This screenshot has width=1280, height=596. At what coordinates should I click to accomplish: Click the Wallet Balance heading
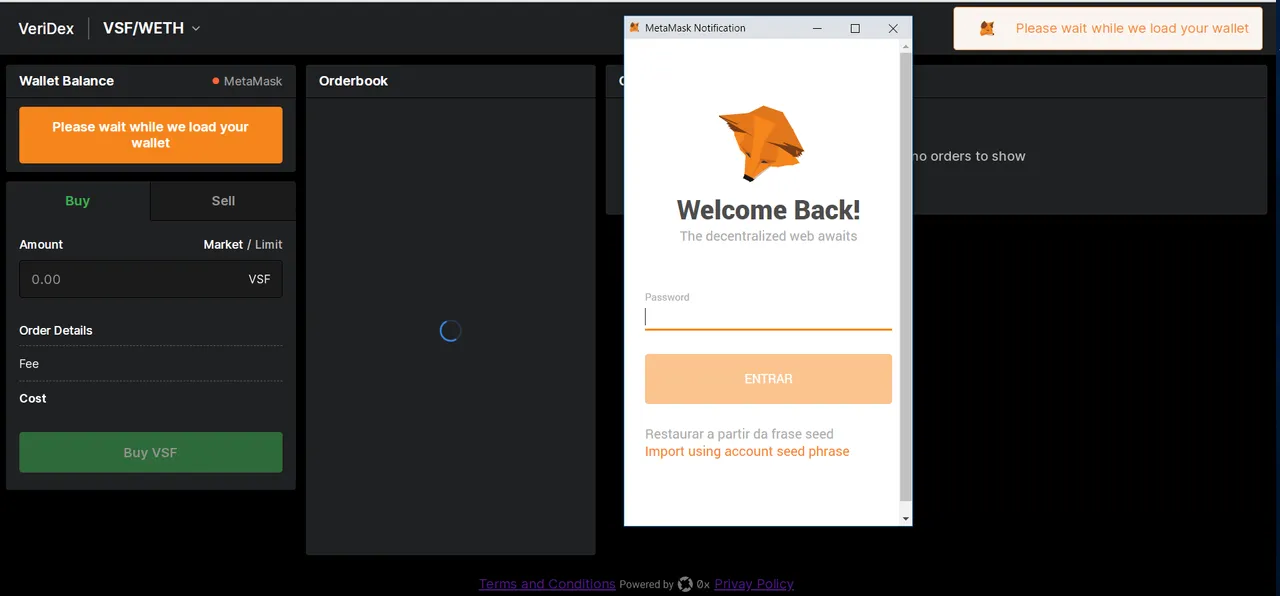pyautogui.click(x=66, y=81)
